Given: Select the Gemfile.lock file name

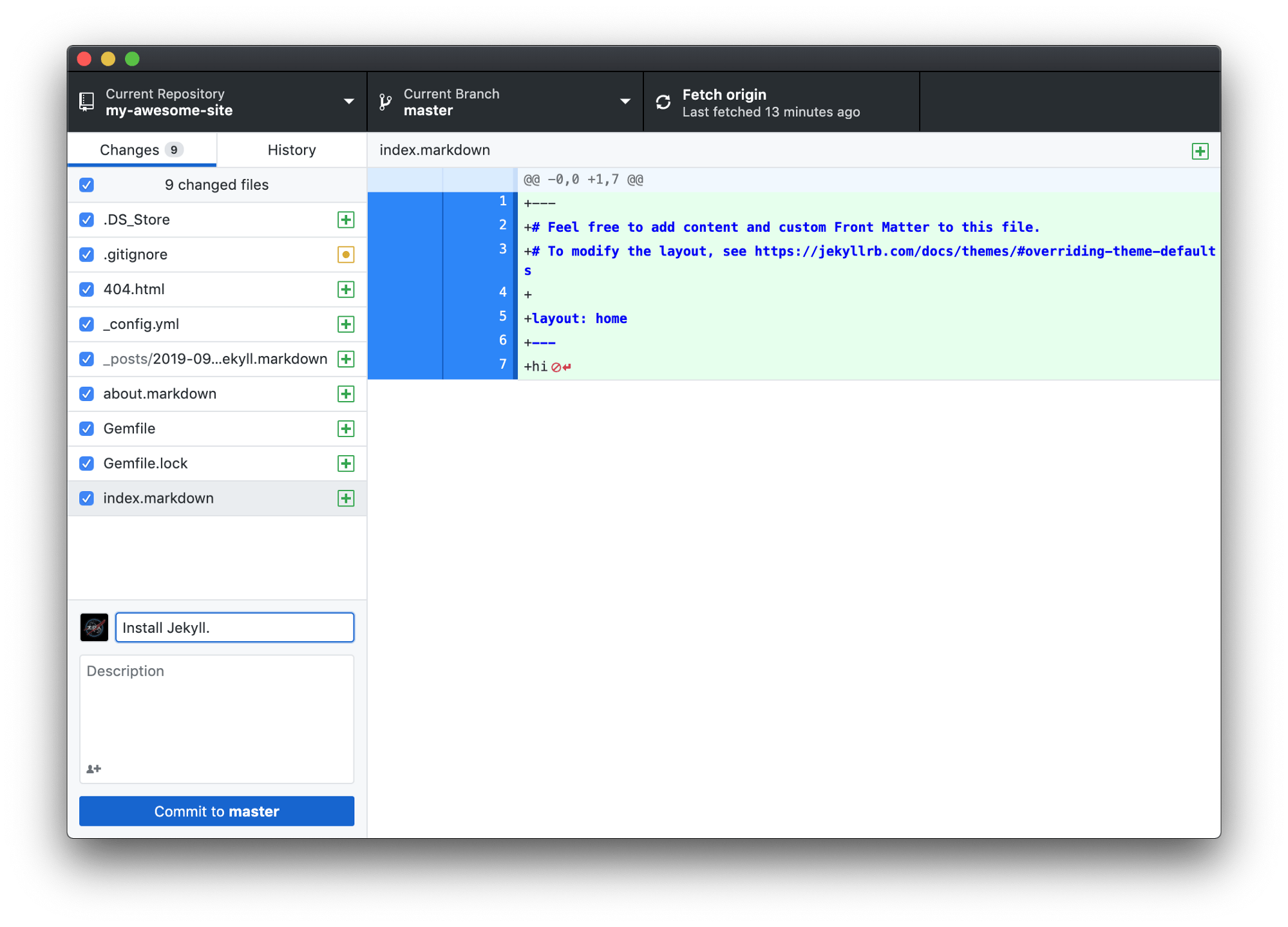Looking at the screenshot, I should tap(146, 463).
